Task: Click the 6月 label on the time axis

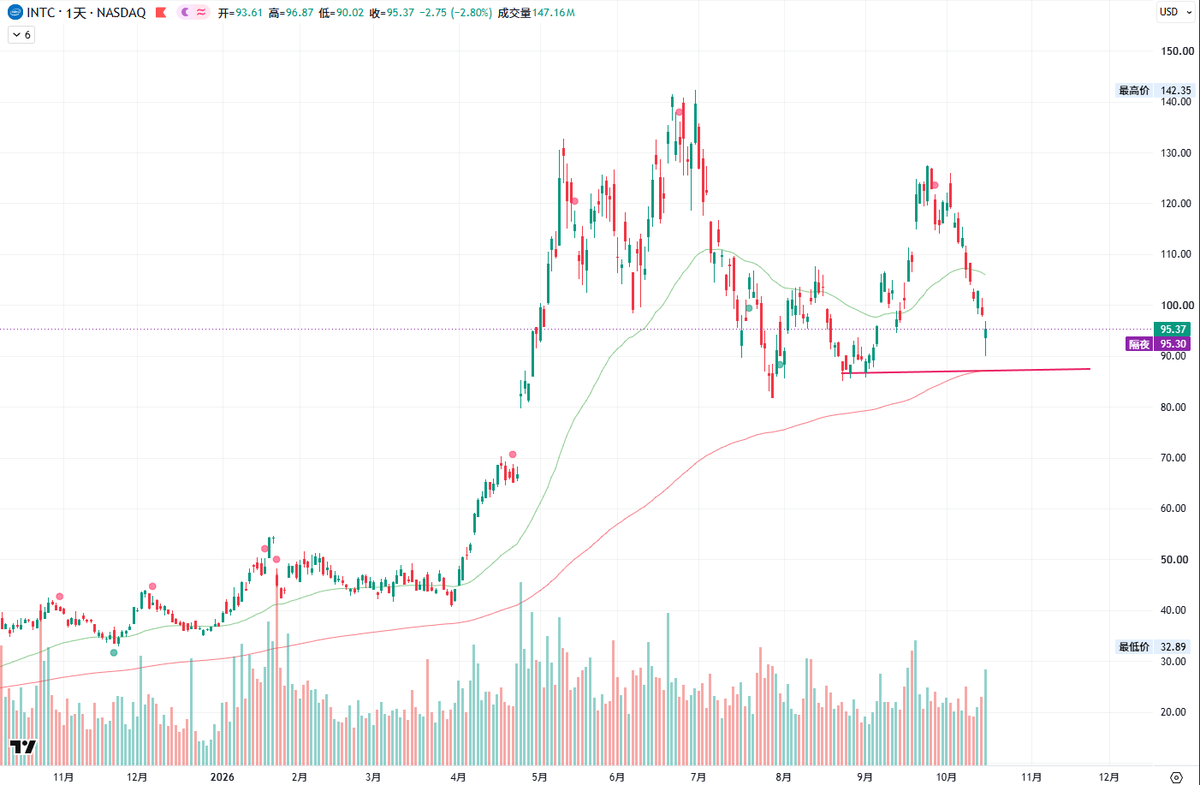Action: pyautogui.click(x=617, y=776)
